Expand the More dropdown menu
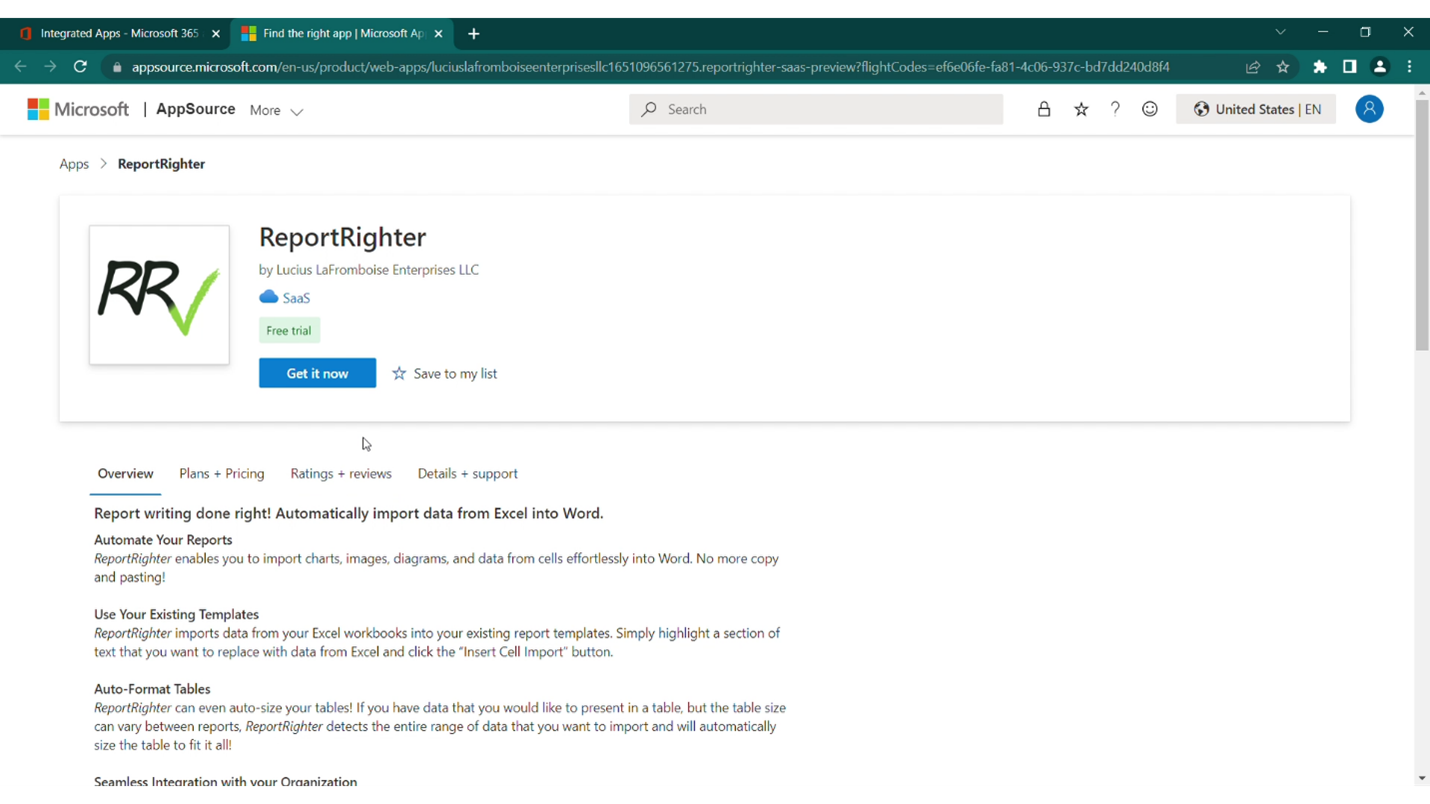The width and height of the screenshot is (1430, 804). click(276, 111)
